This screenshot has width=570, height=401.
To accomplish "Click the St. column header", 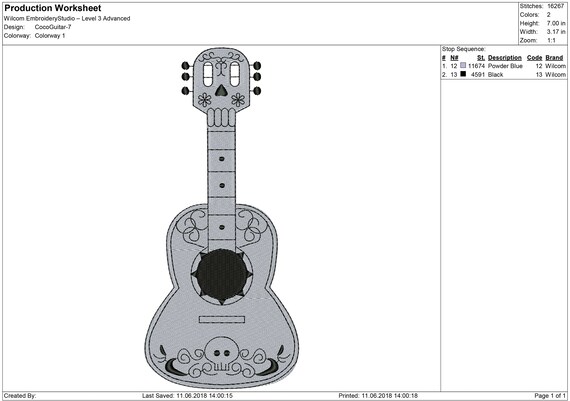I will pyautogui.click(x=481, y=57).
